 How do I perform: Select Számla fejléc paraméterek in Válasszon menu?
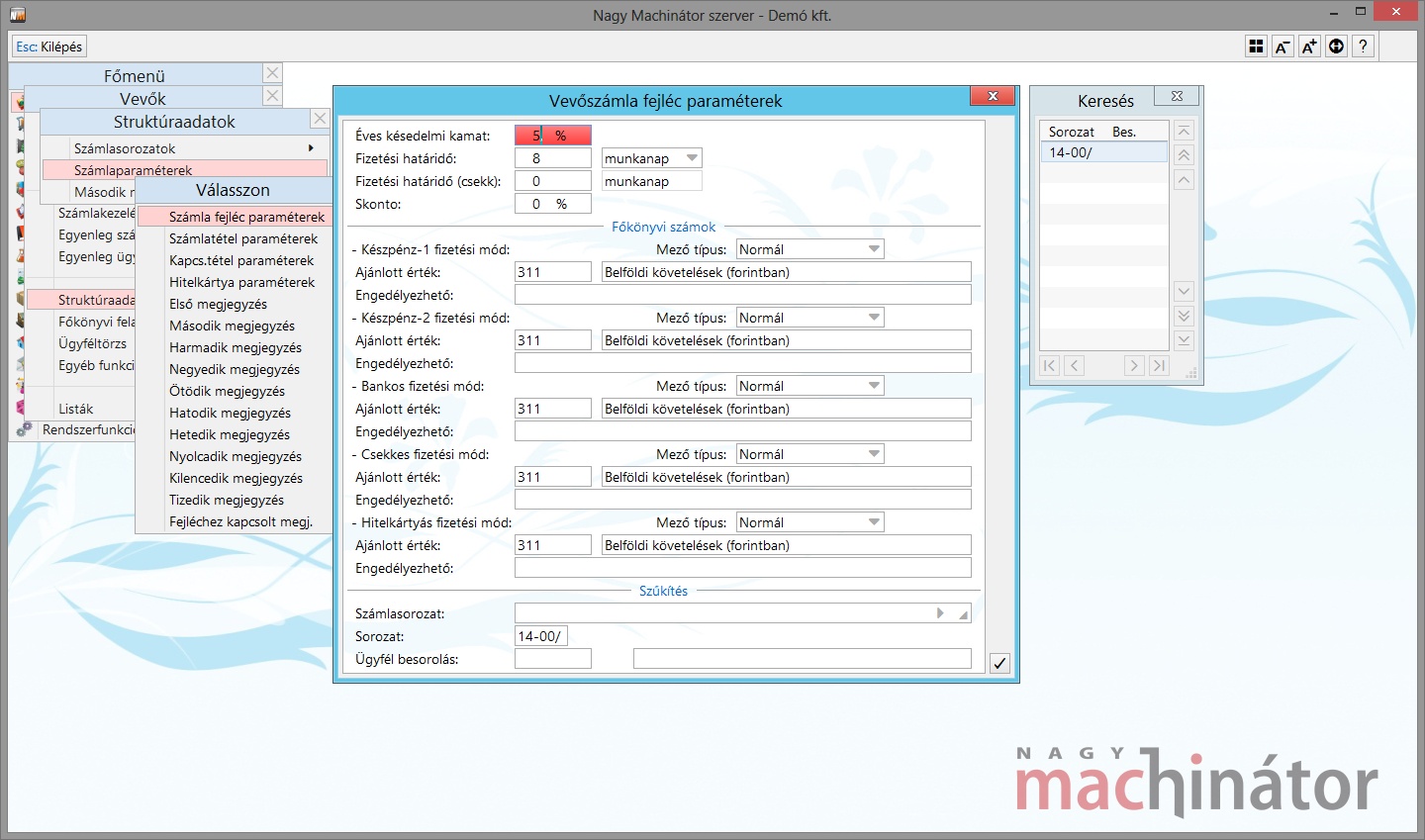246,217
